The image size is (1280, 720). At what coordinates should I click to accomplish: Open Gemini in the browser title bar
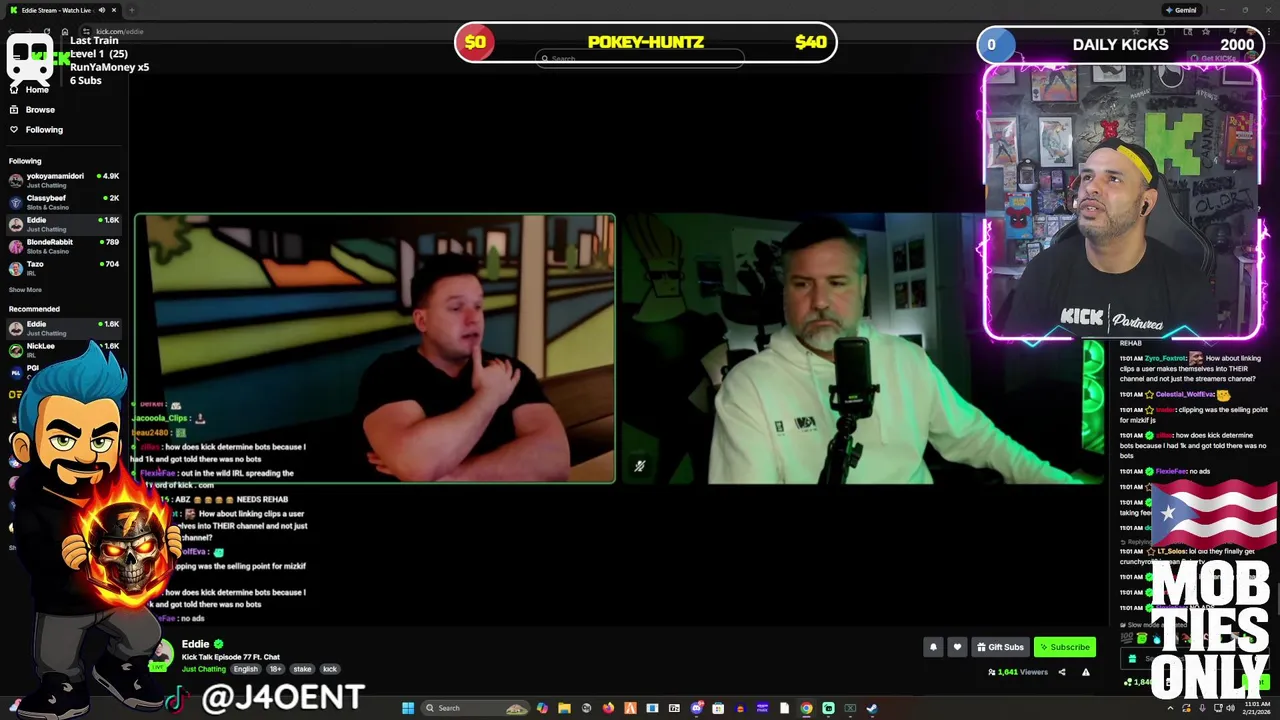(x=1181, y=10)
